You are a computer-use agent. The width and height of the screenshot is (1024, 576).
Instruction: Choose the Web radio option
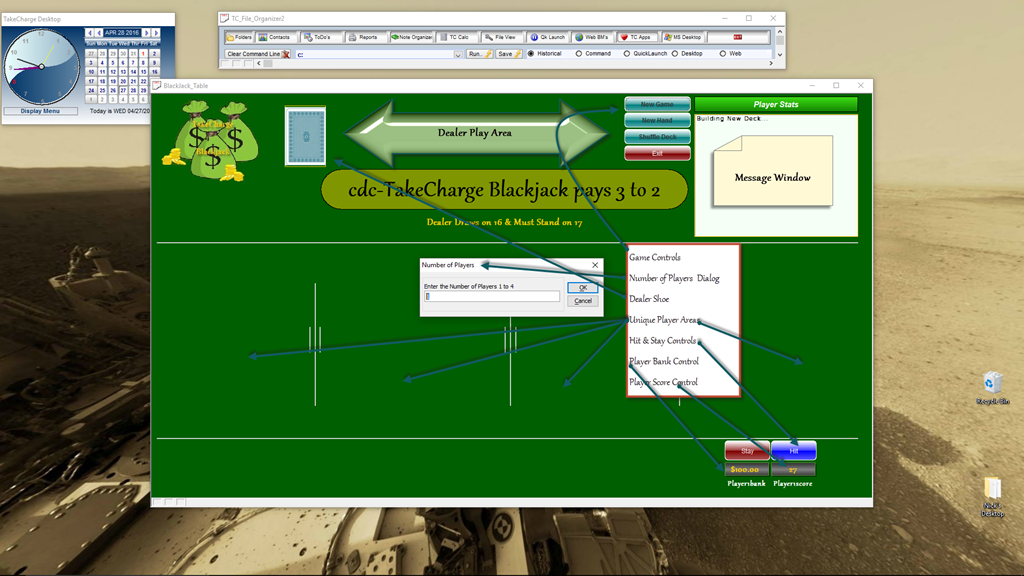click(x=723, y=54)
